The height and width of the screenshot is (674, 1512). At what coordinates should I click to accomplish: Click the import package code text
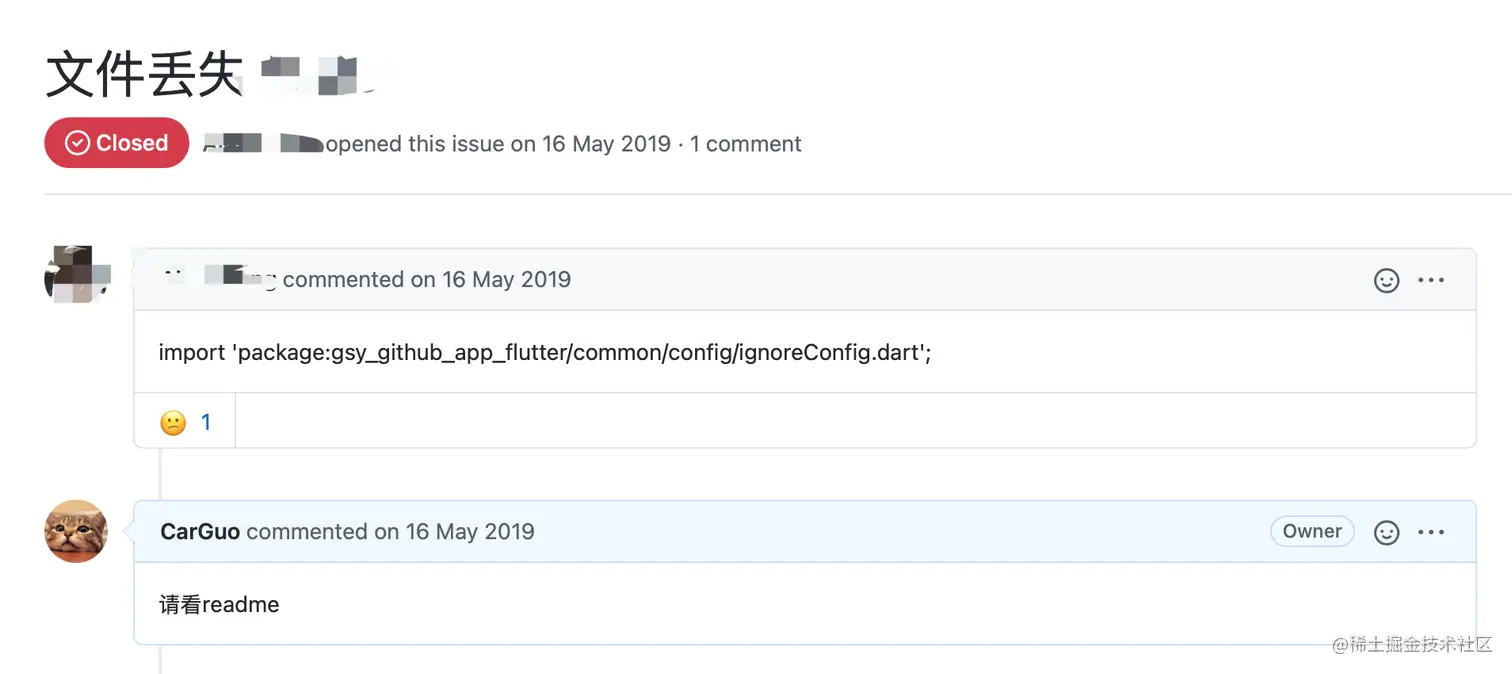545,353
